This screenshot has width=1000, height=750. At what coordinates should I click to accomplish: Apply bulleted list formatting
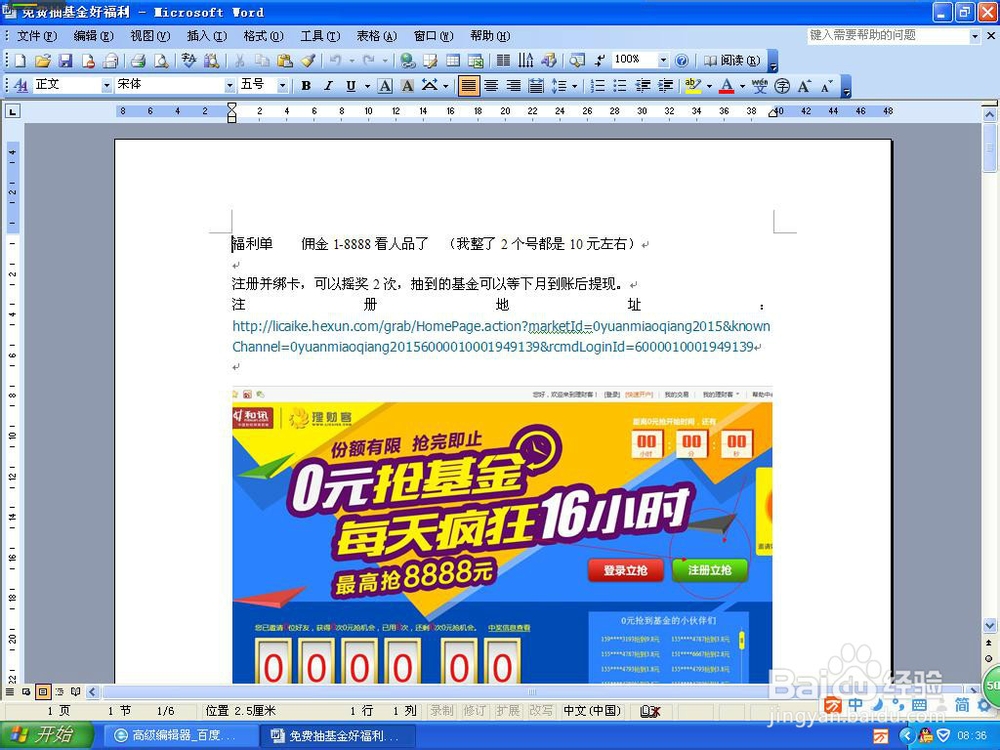coord(620,85)
